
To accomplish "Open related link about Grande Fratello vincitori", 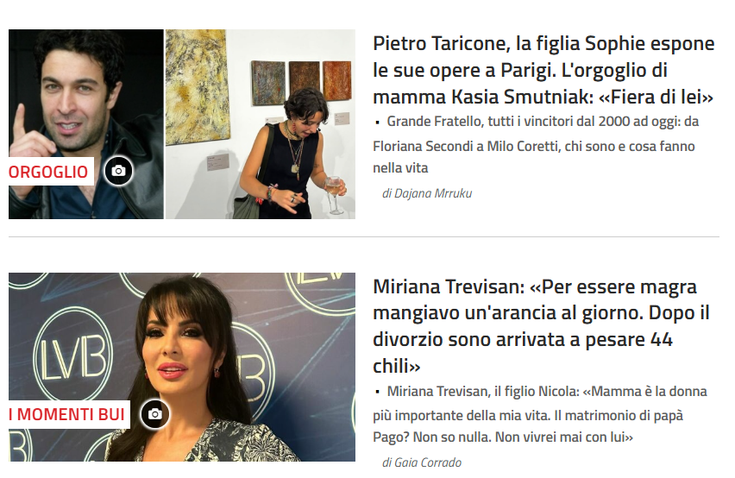I will pyautogui.click(x=536, y=145).
